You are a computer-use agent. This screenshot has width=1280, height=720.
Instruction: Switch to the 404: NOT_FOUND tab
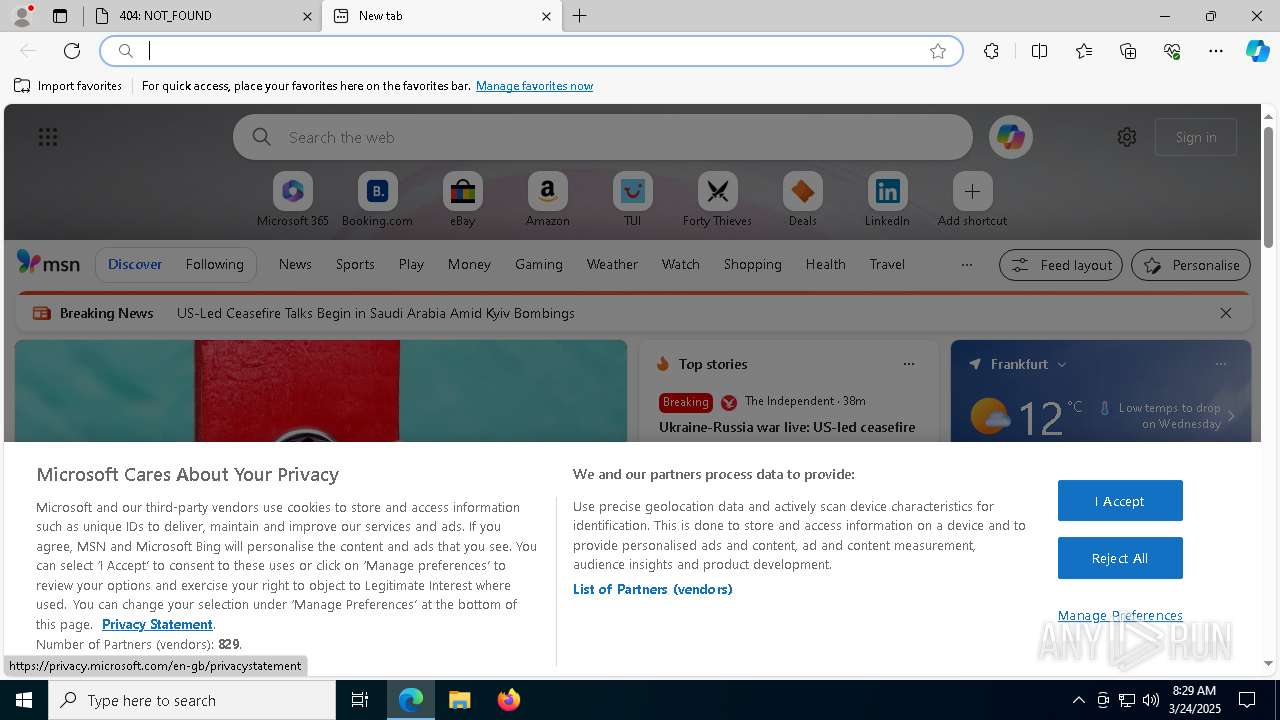coord(203,16)
